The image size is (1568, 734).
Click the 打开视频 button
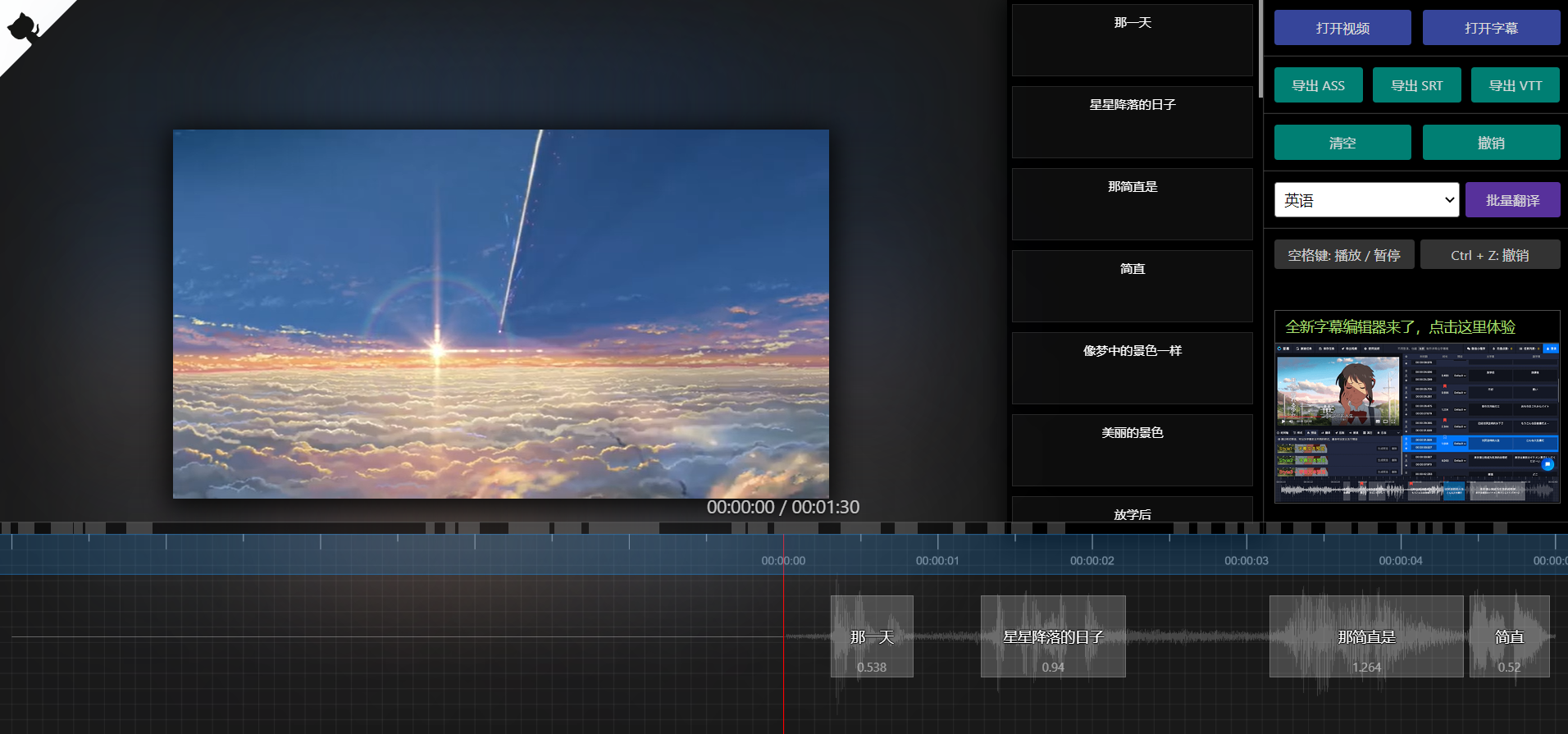(1342, 28)
